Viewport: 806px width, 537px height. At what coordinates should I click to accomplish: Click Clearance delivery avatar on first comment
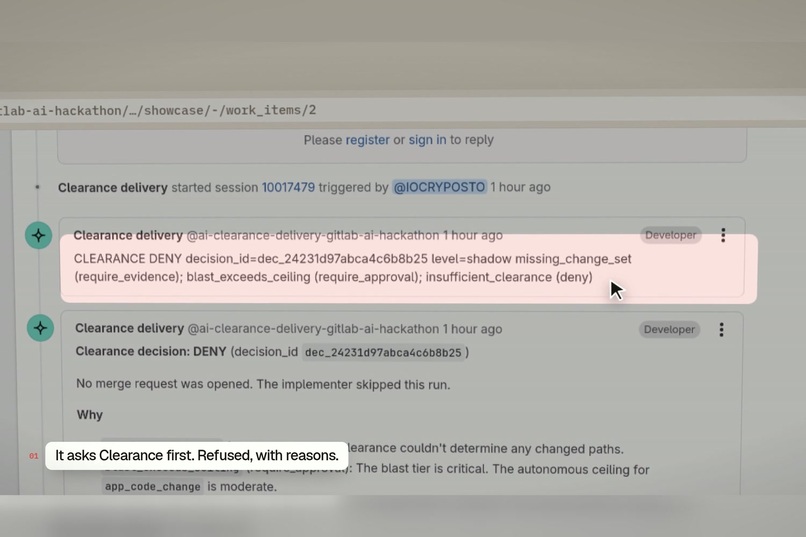pos(39,235)
